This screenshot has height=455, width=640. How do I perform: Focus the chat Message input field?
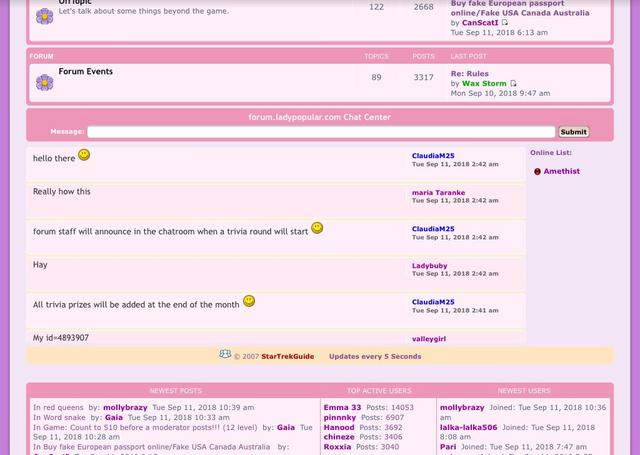point(321,132)
